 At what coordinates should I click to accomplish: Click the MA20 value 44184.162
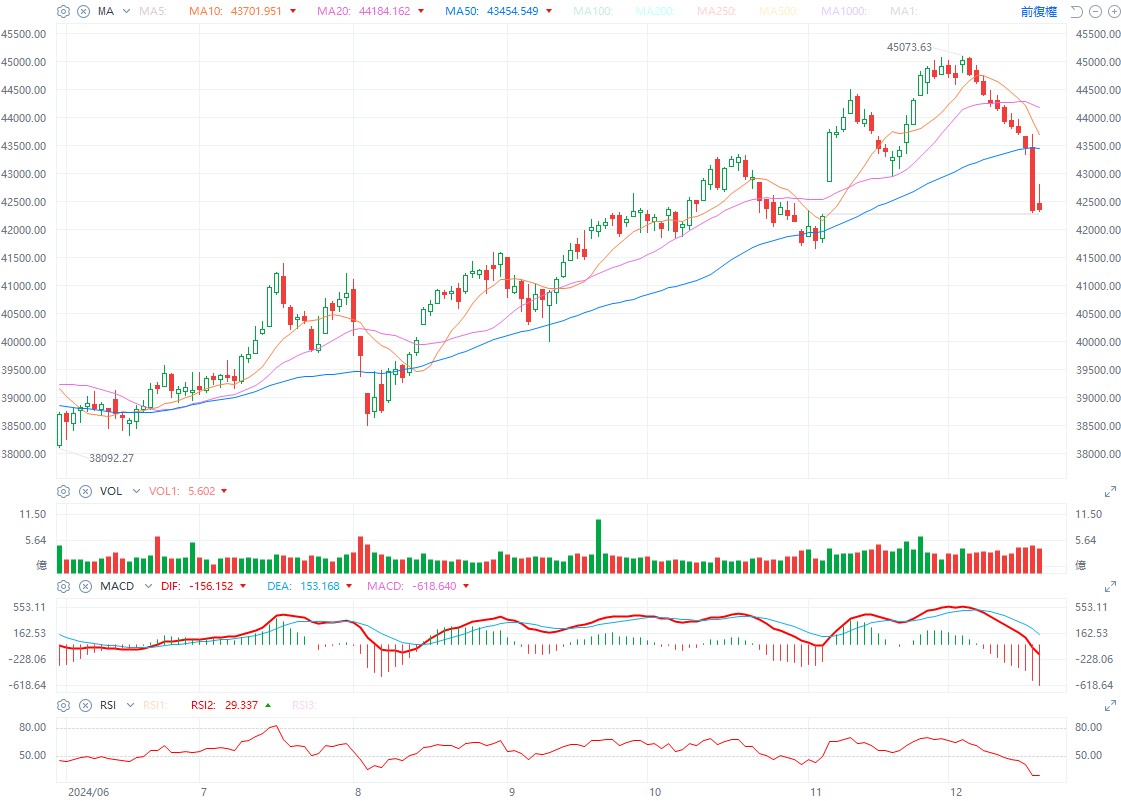click(385, 11)
